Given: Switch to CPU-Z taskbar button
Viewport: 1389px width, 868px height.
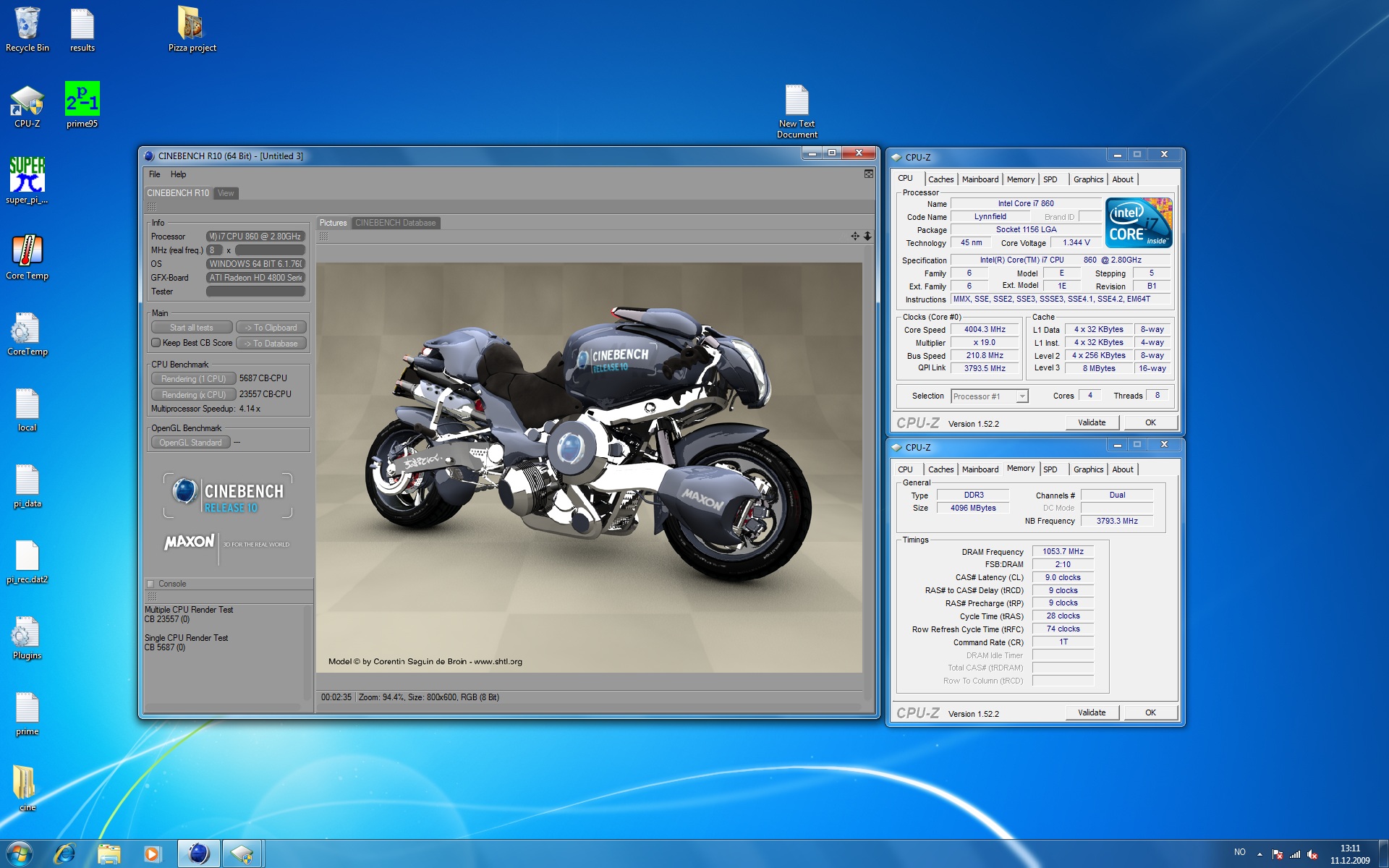Looking at the screenshot, I should [x=242, y=854].
